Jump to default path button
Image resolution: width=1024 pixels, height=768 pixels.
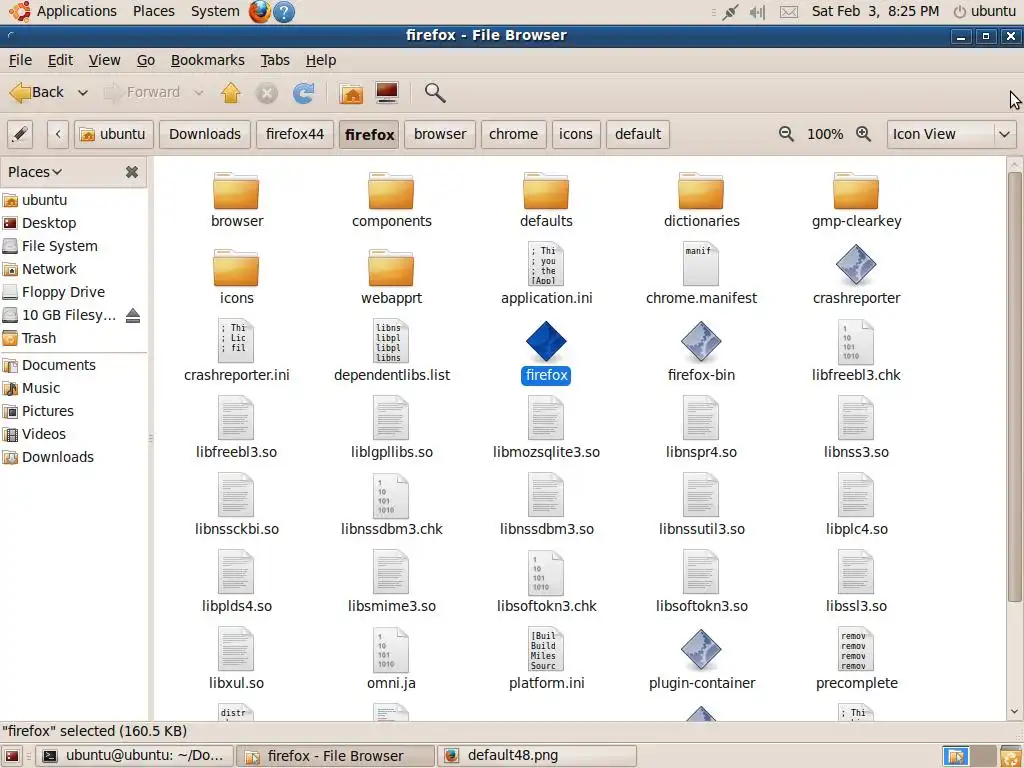[637, 135]
